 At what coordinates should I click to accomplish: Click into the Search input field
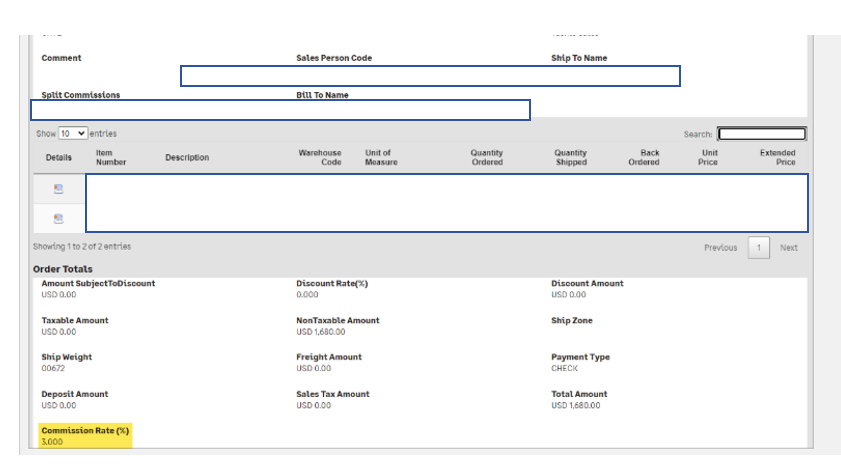761,134
